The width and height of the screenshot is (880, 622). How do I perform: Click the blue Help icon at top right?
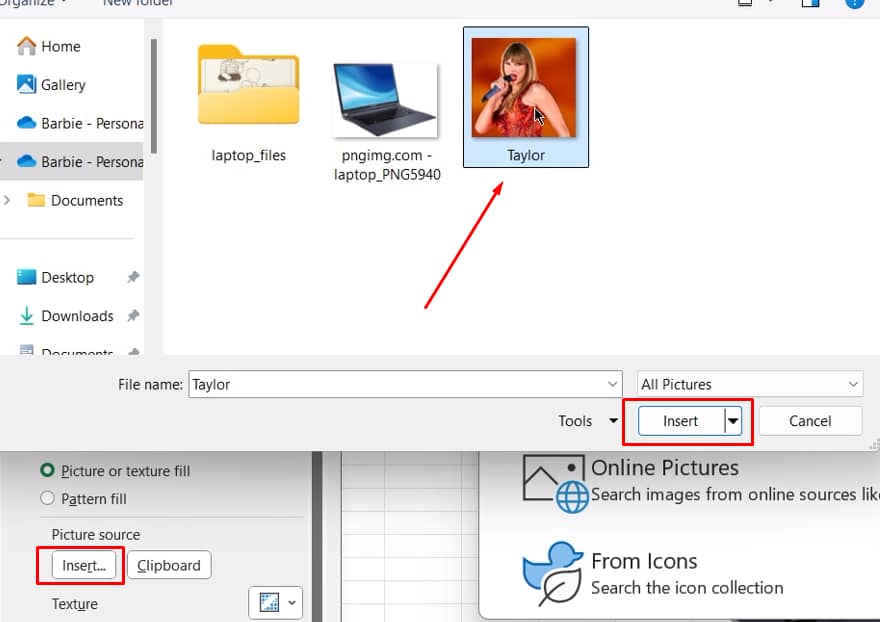coord(859,3)
